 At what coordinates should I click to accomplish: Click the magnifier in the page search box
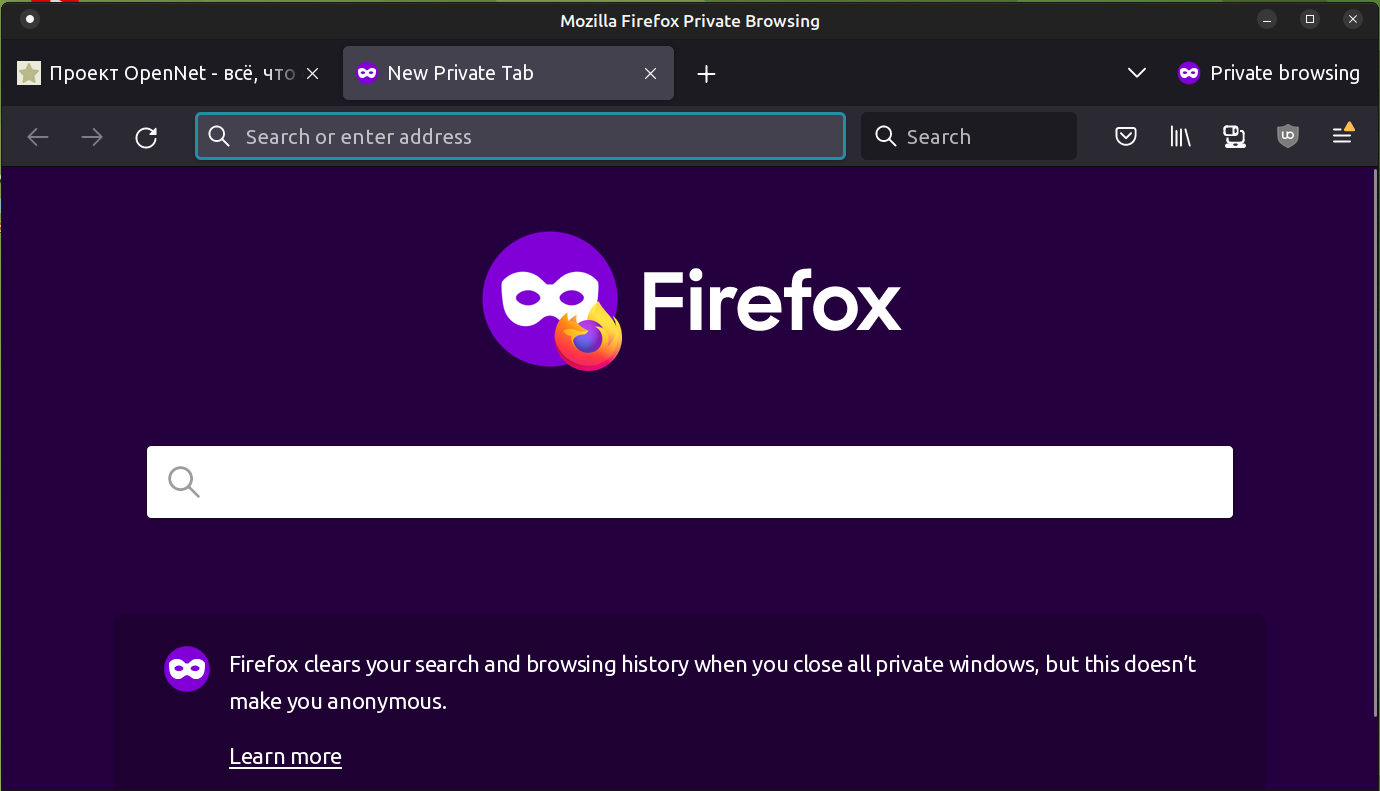click(x=184, y=482)
